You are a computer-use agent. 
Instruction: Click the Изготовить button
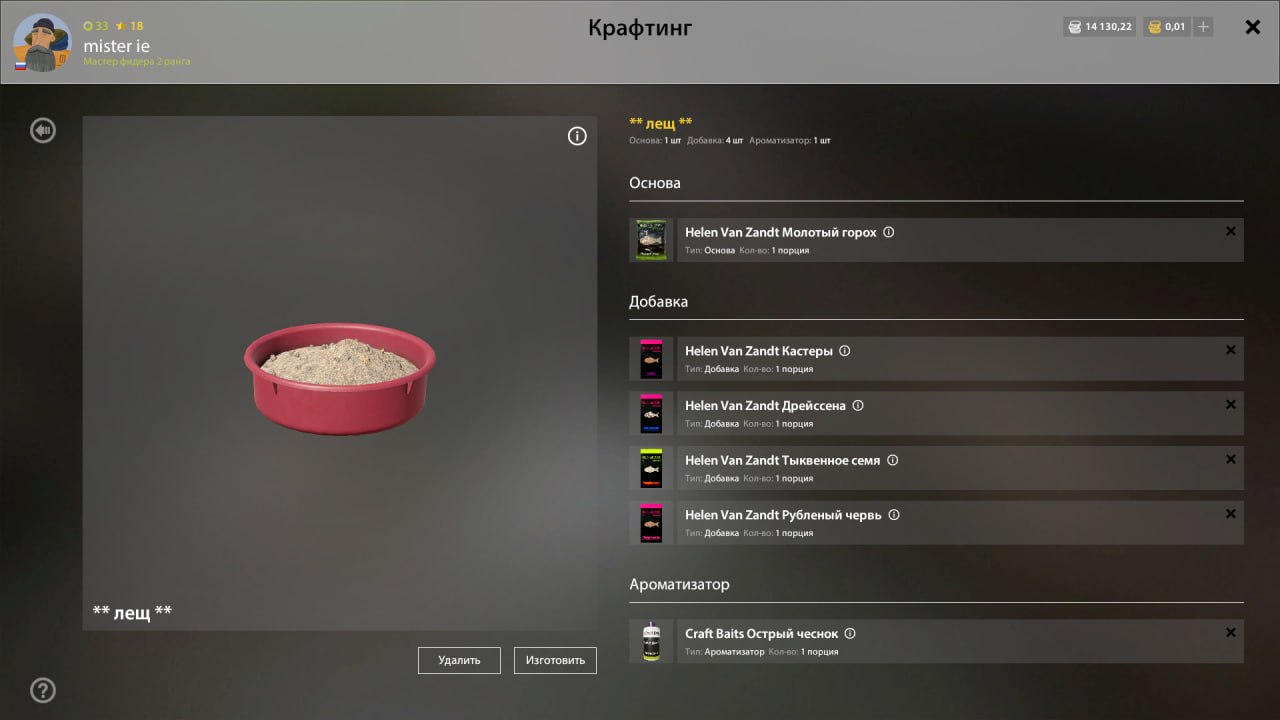[555, 660]
